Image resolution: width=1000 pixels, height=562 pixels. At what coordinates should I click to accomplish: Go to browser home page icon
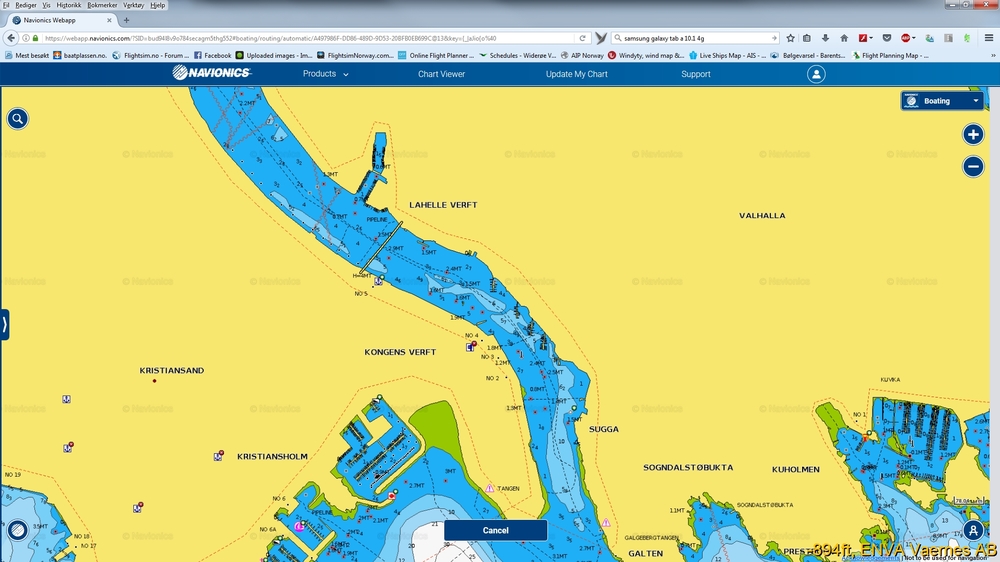pyautogui.click(x=844, y=38)
